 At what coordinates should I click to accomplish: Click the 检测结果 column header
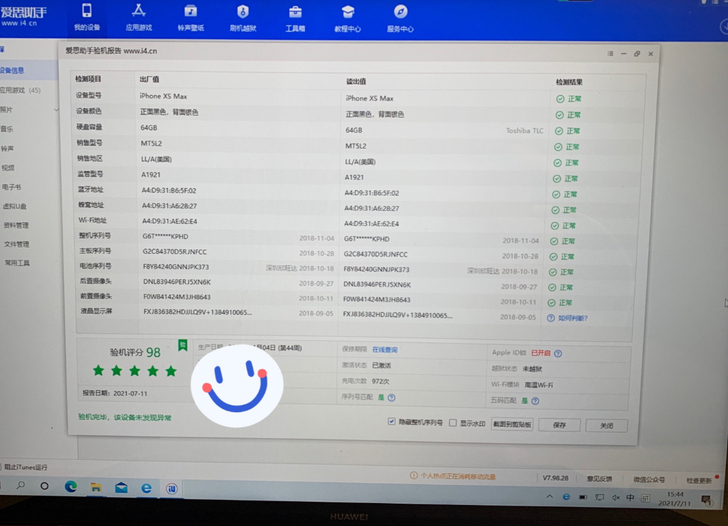(x=569, y=82)
